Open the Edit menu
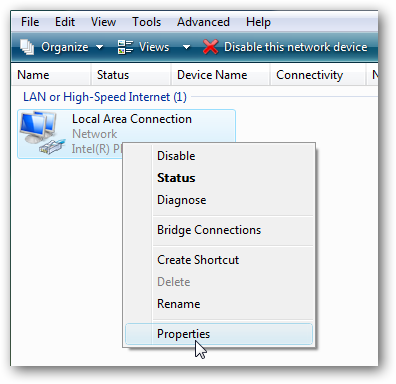The width and height of the screenshot is (396, 384). (65, 22)
